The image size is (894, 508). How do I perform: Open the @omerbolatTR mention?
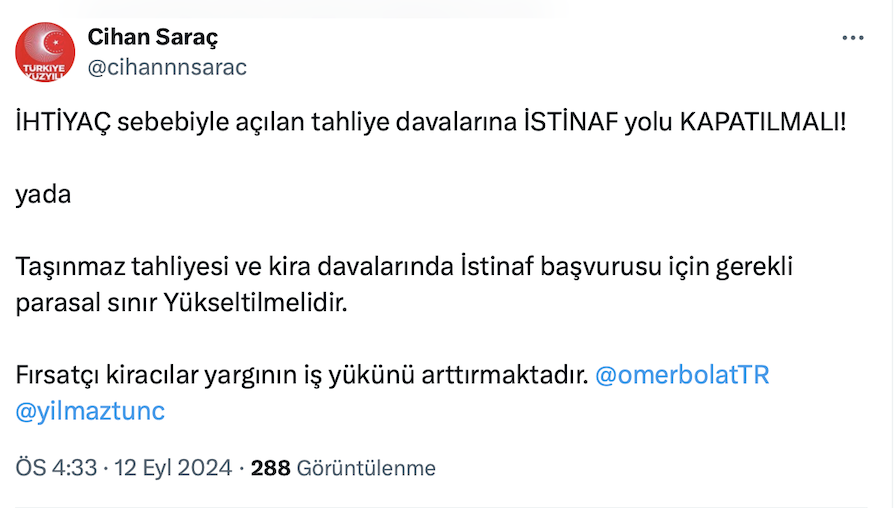tap(682, 376)
